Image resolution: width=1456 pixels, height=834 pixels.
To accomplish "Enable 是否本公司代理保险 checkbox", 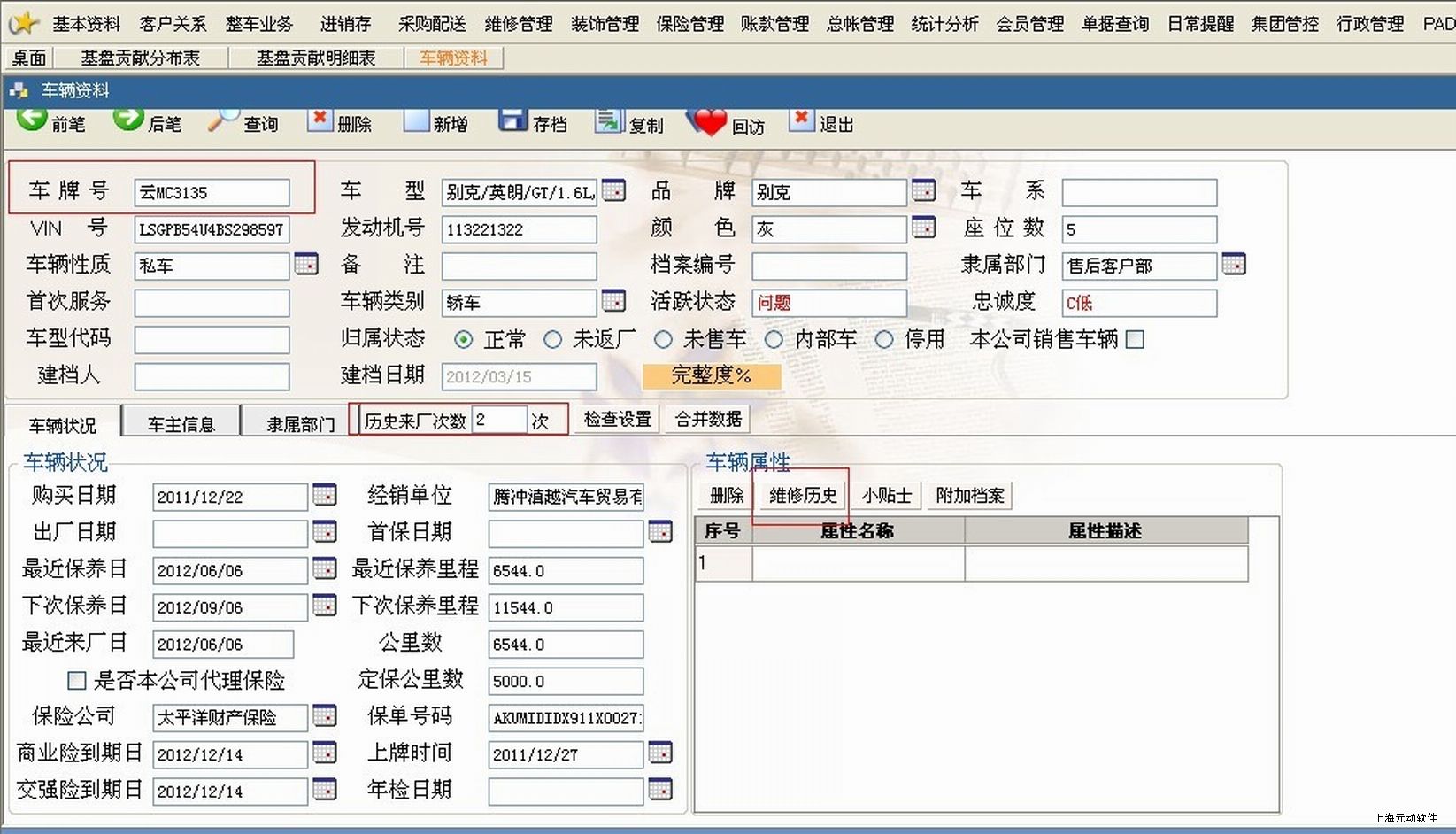I will (x=77, y=681).
